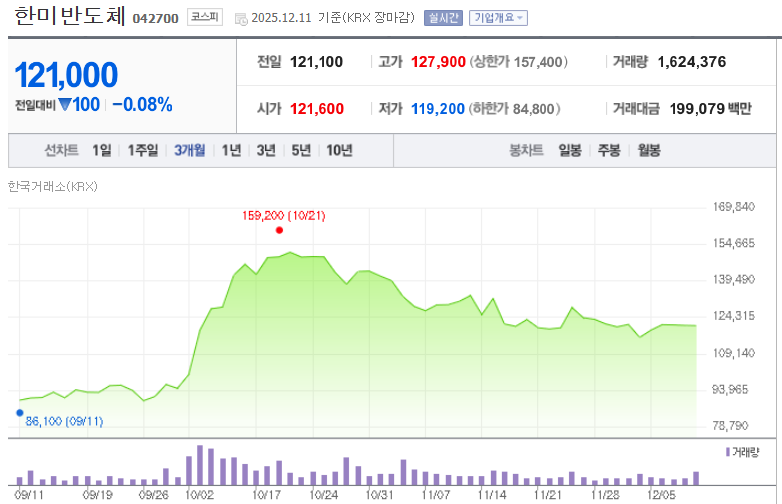Select the 일봉 candlestick chart
The height and width of the screenshot is (504, 782).
click(x=570, y=150)
